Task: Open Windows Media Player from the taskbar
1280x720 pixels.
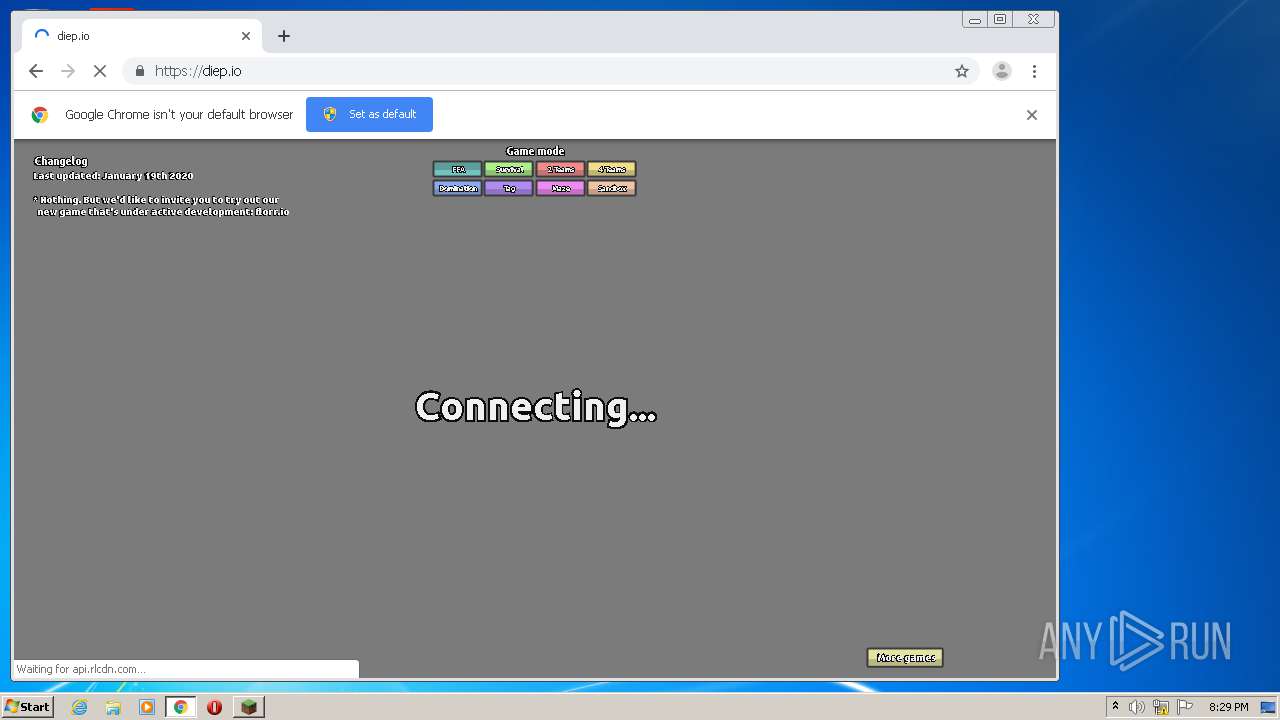Action: pyautogui.click(x=147, y=707)
